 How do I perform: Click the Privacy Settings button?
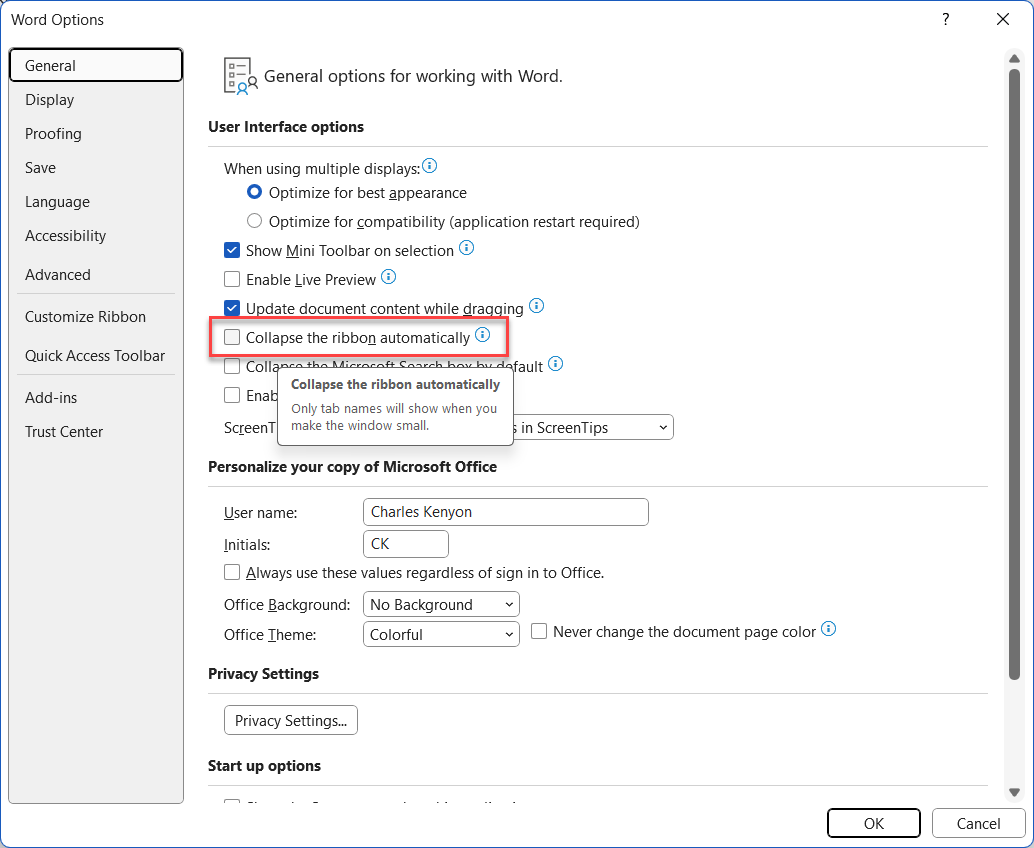point(290,721)
